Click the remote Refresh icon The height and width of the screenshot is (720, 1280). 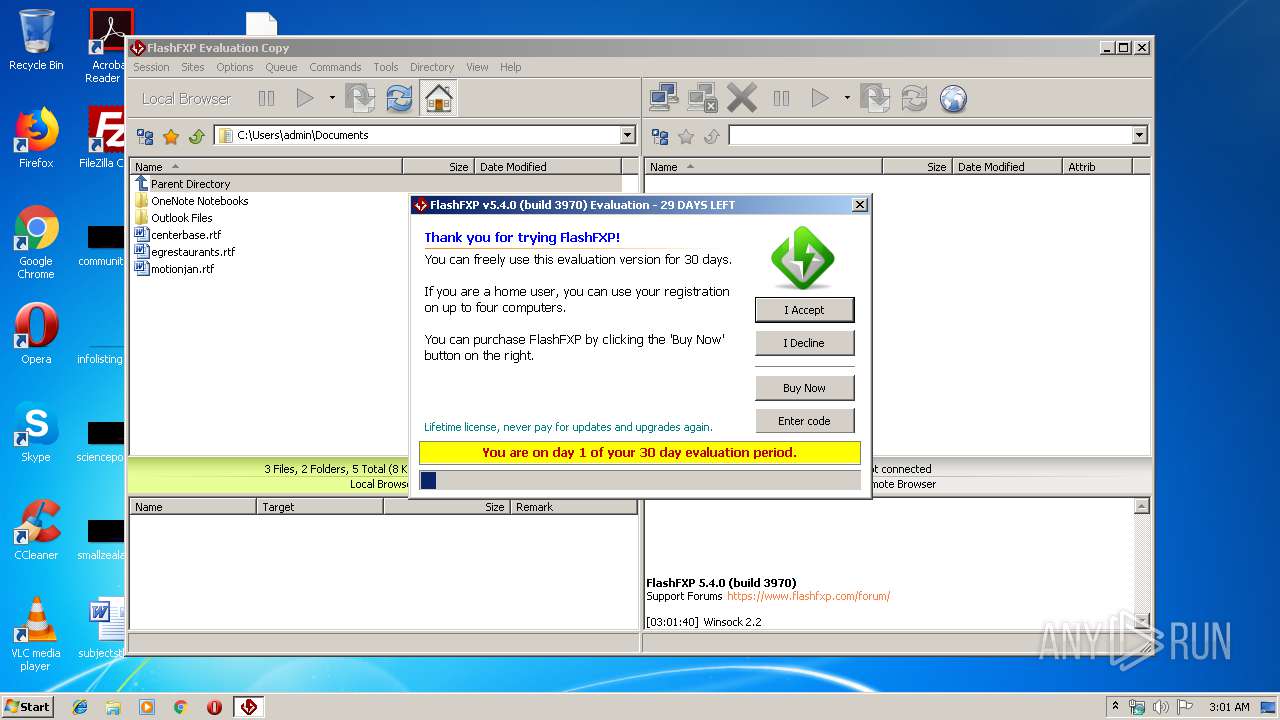coord(913,98)
